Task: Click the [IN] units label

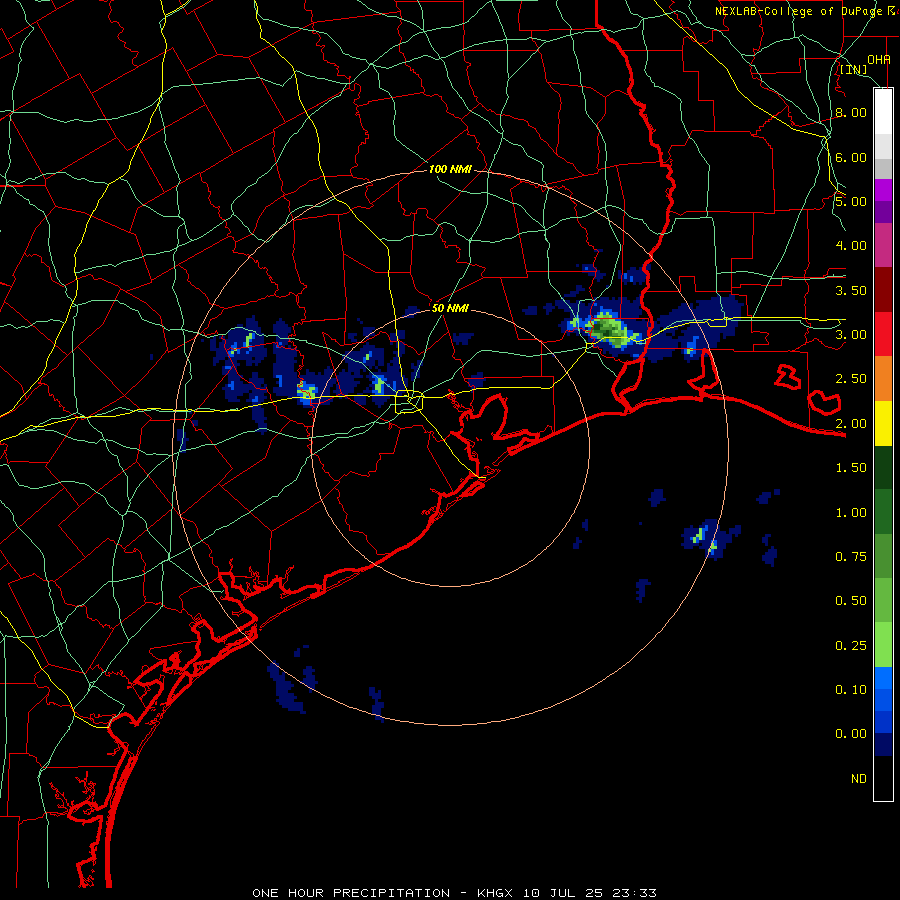Action: [x=854, y=69]
